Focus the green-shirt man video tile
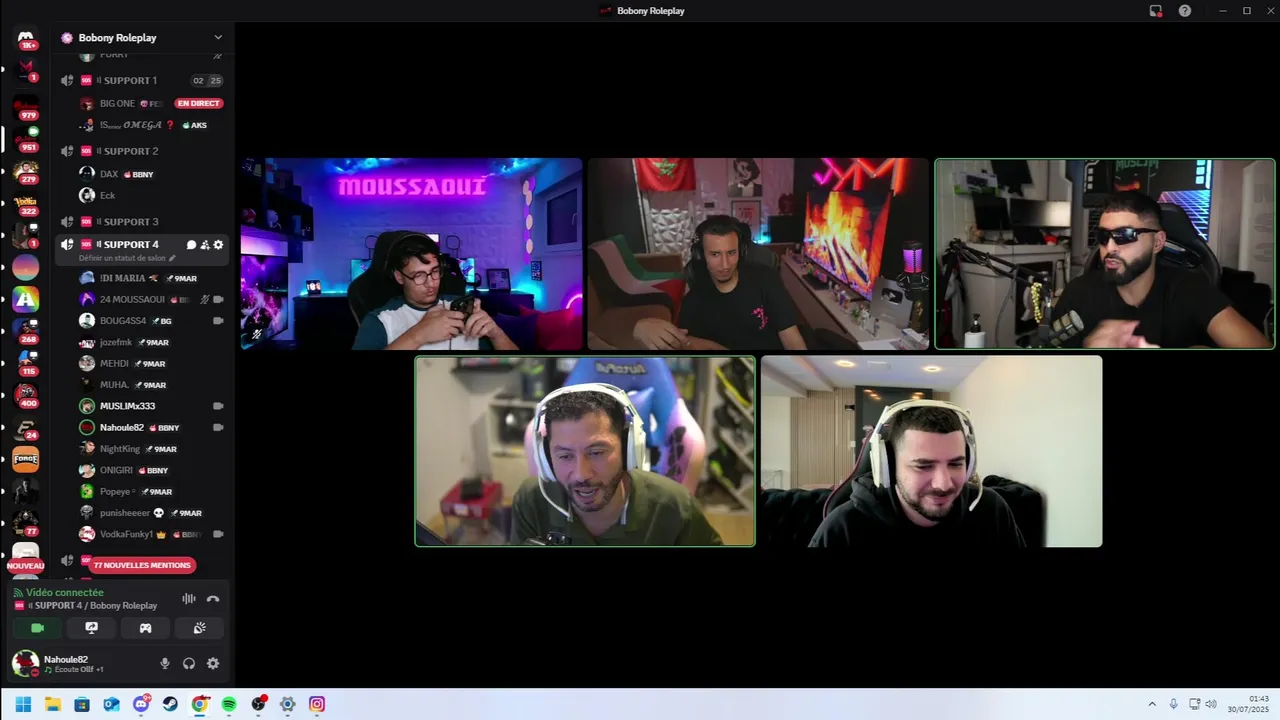This screenshot has height=720, width=1280. [585, 451]
